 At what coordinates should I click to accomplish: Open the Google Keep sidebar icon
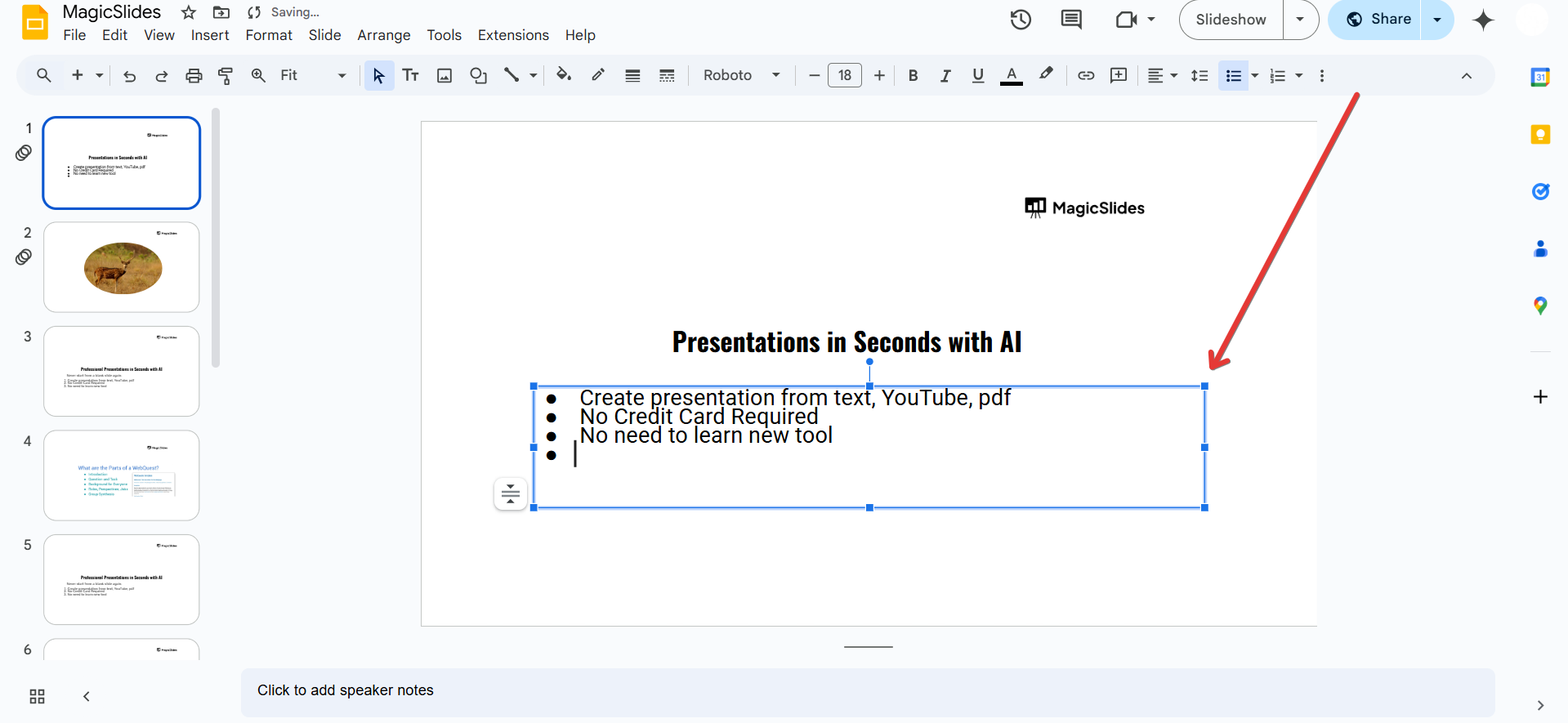1540,135
